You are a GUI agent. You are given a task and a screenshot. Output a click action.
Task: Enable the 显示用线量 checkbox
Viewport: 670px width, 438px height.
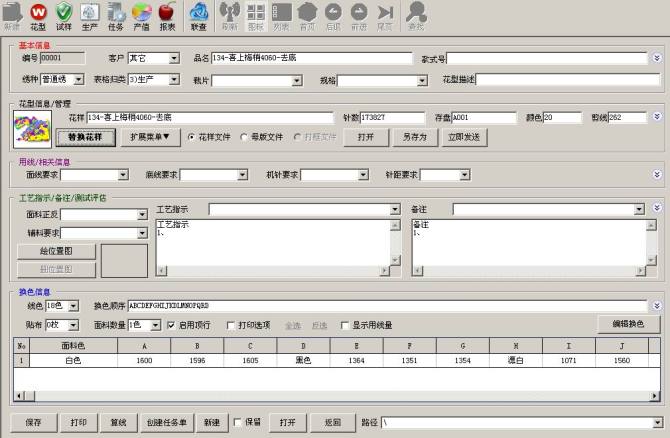tap(344, 325)
